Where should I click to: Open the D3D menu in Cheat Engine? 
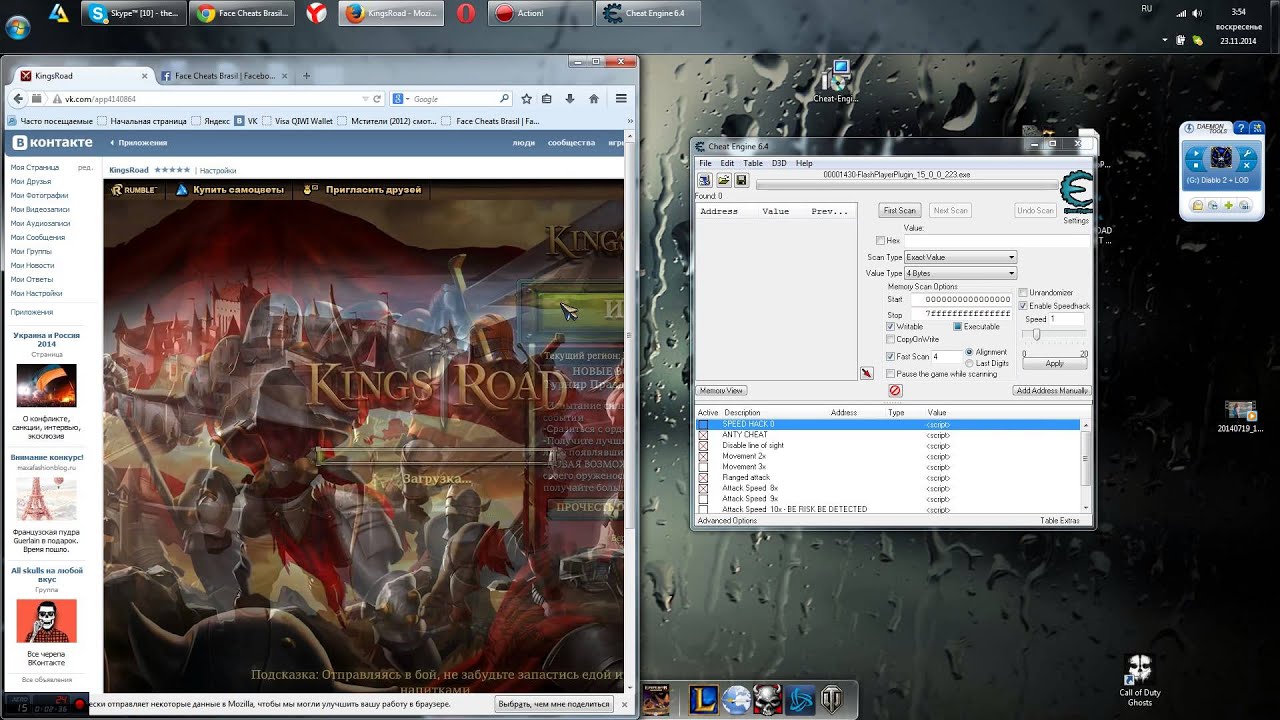click(x=779, y=163)
